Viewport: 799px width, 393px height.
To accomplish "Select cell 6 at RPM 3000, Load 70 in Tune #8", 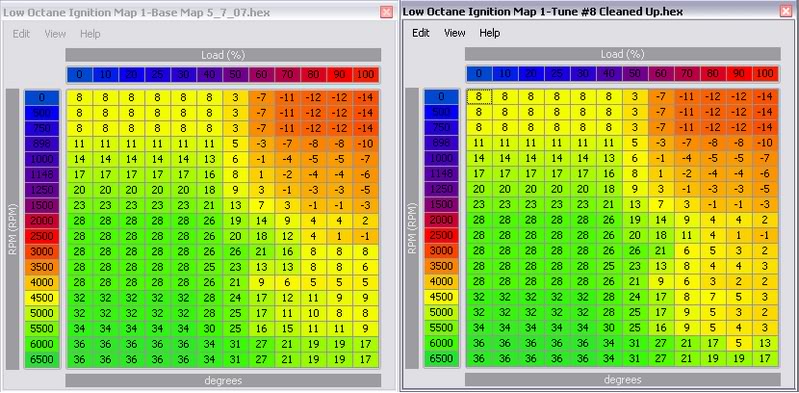I will [x=687, y=251].
